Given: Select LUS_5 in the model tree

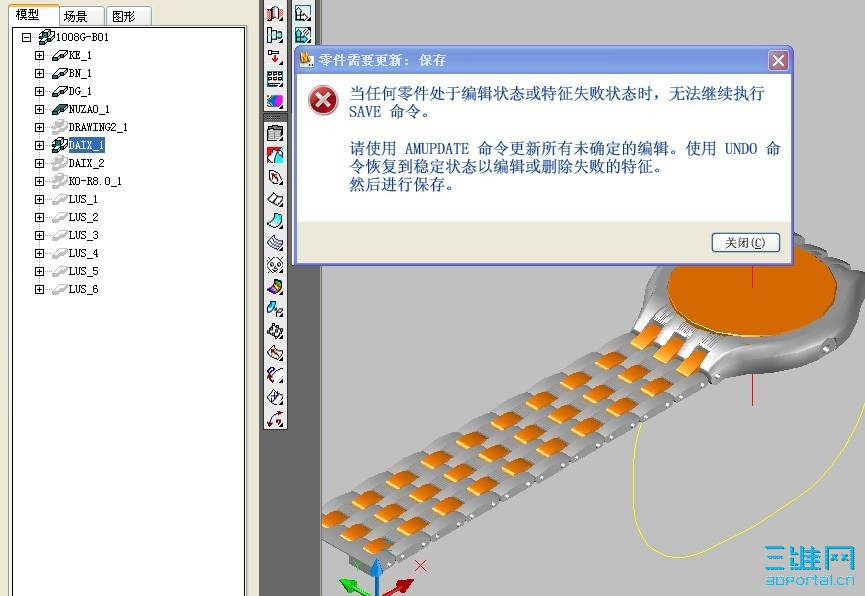Looking at the screenshot, I should [83, 271].
